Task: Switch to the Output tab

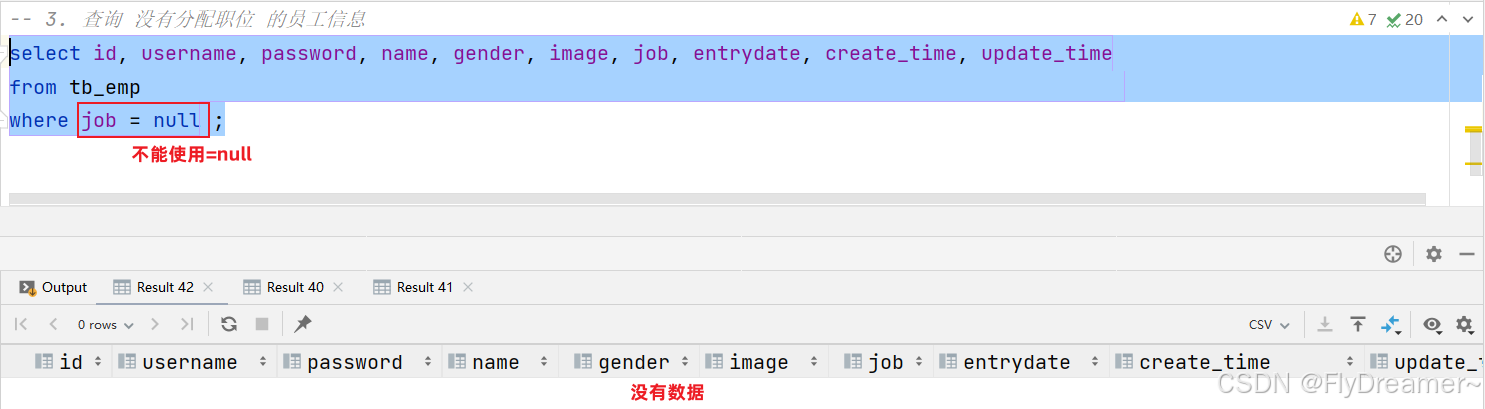Action: pyautogui.click(x=54, y=287)
